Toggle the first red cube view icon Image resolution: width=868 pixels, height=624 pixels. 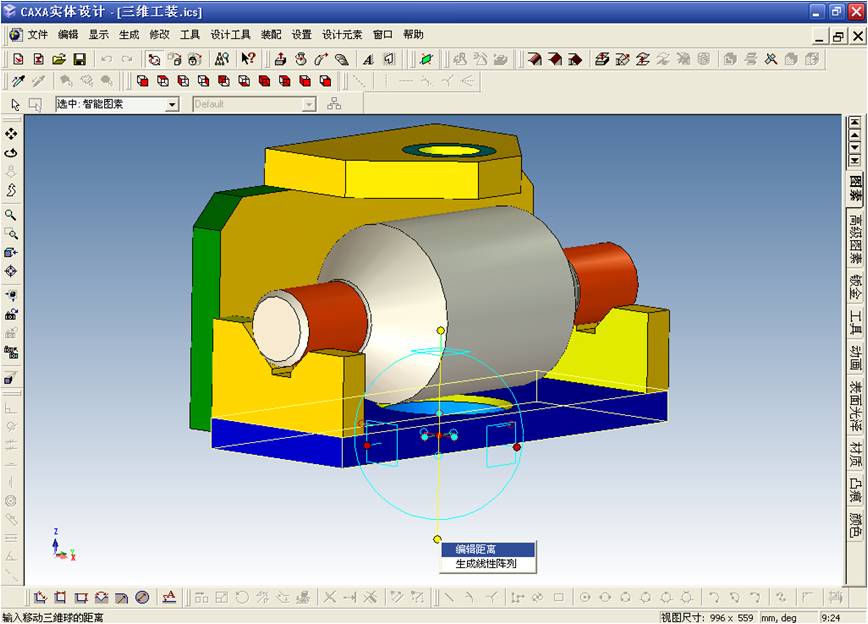click(142, 81)
